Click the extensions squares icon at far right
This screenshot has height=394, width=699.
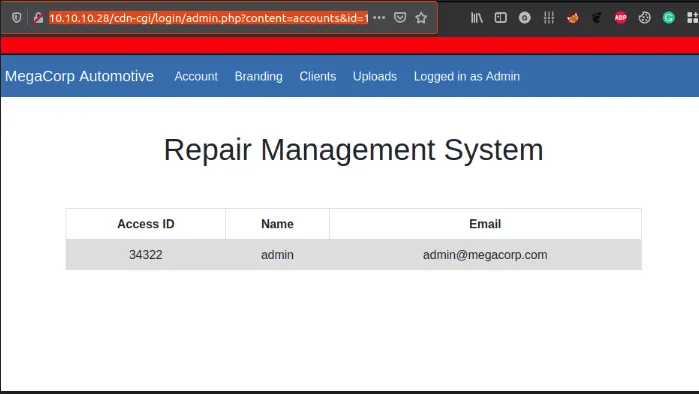[x=692, y=18]
